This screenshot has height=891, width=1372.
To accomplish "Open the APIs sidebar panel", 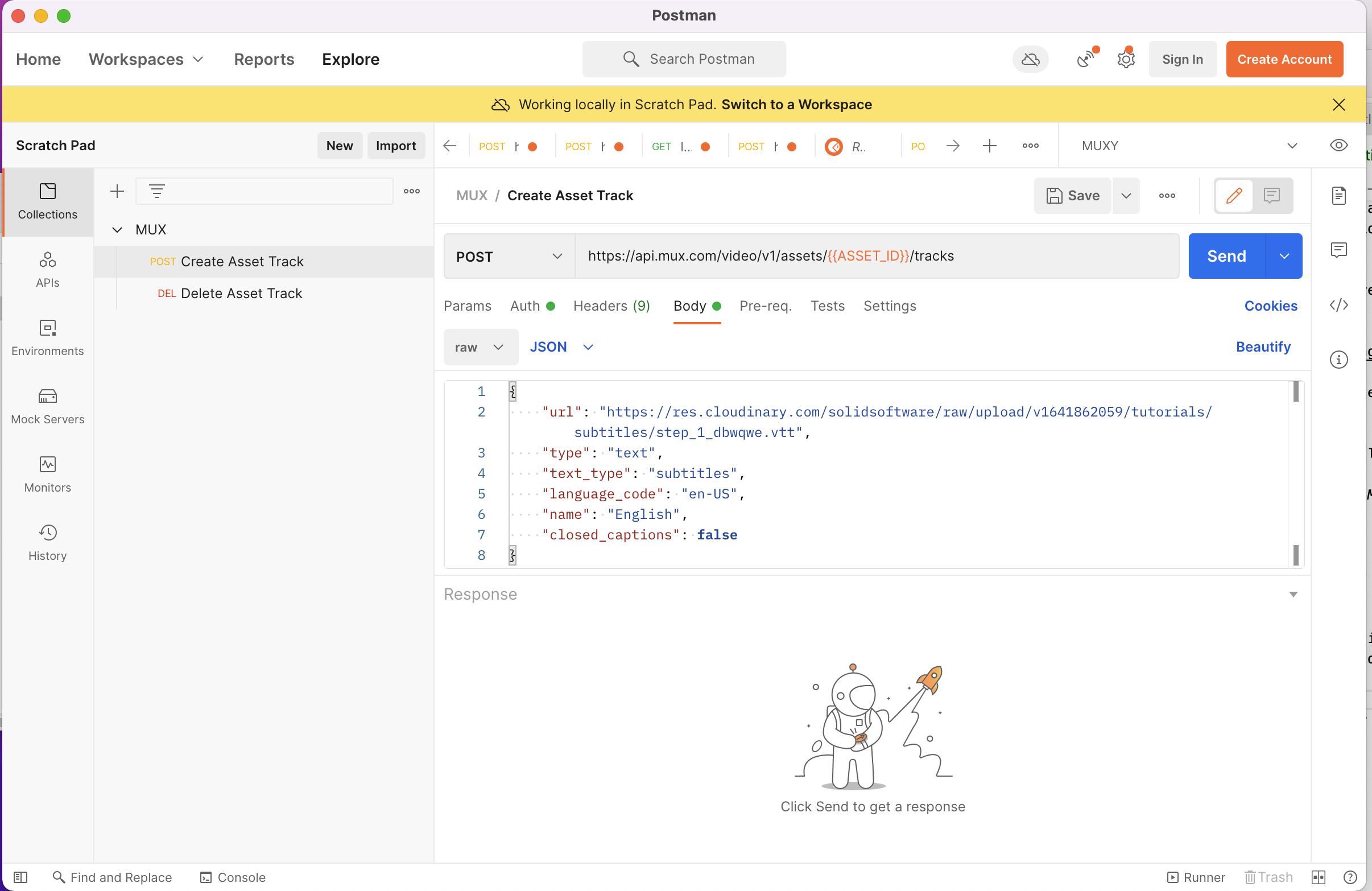I will click(47, 270).
